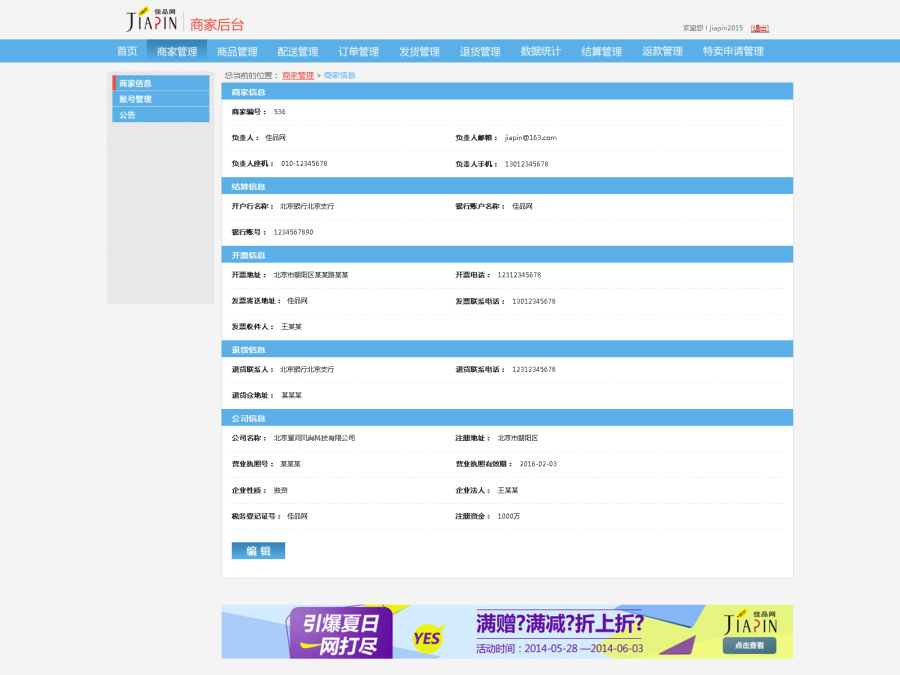
Task: Open the 退货管理 menu
Action: tap(480, 50)
